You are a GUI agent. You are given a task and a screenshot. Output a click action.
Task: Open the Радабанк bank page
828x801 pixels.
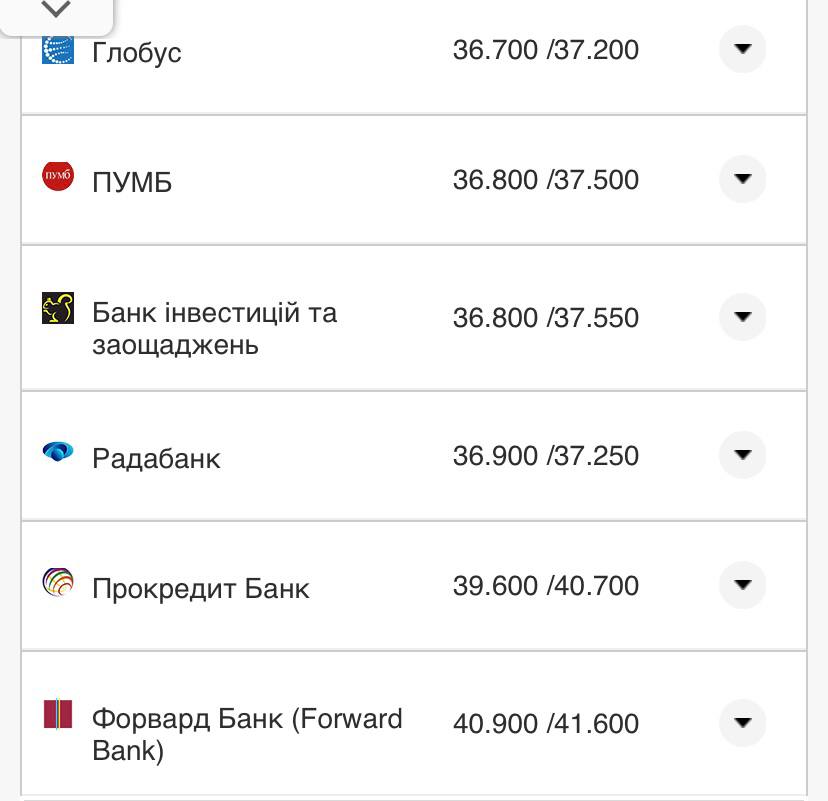(x=158, y=458)
